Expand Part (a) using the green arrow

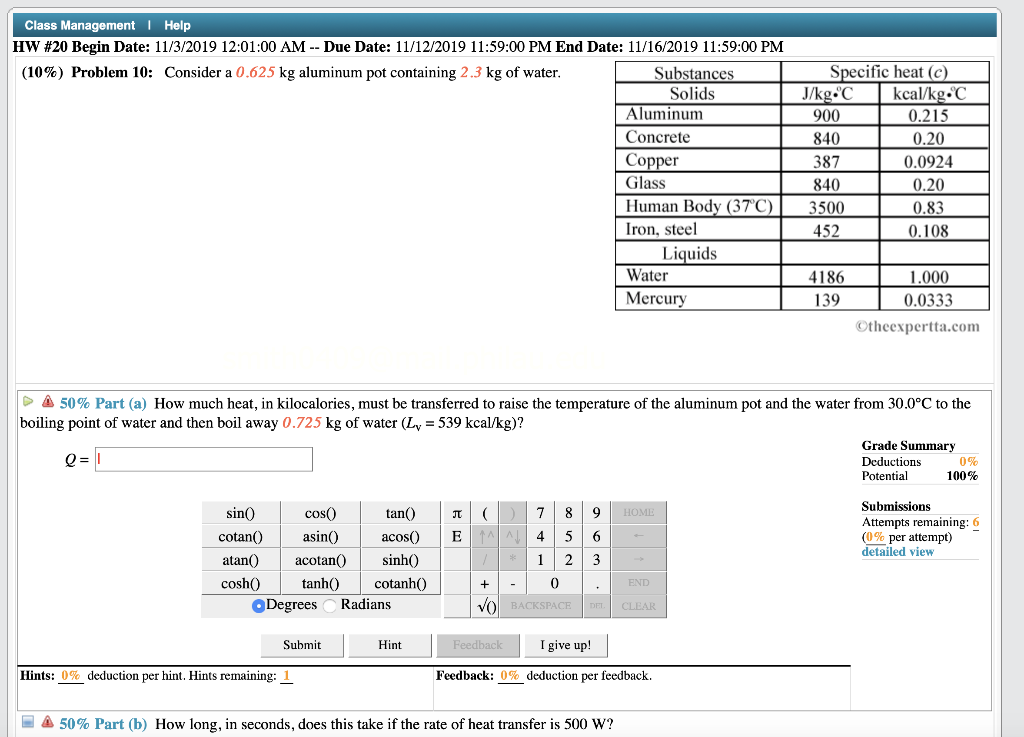coord(27,403)
